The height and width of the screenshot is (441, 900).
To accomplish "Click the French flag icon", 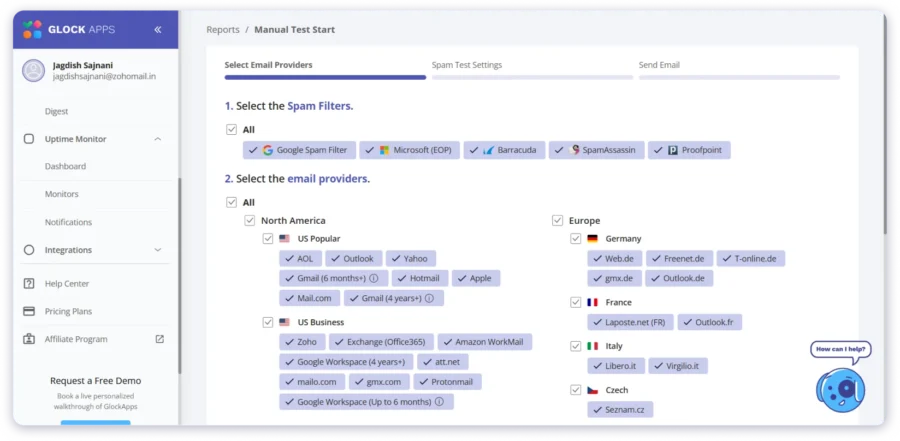I will point(592,302).
